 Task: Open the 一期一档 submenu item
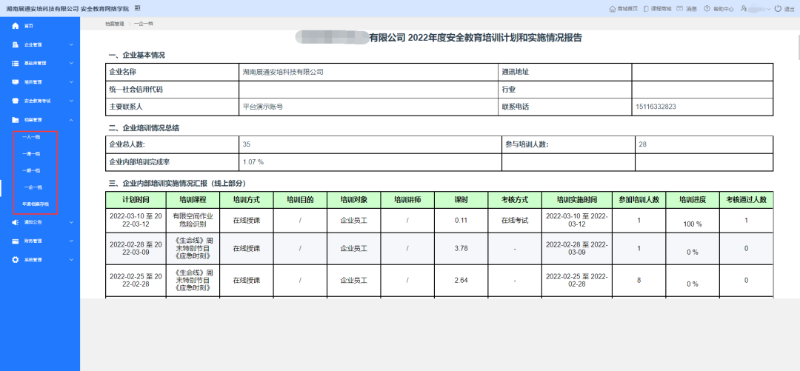tap(32, 170)
